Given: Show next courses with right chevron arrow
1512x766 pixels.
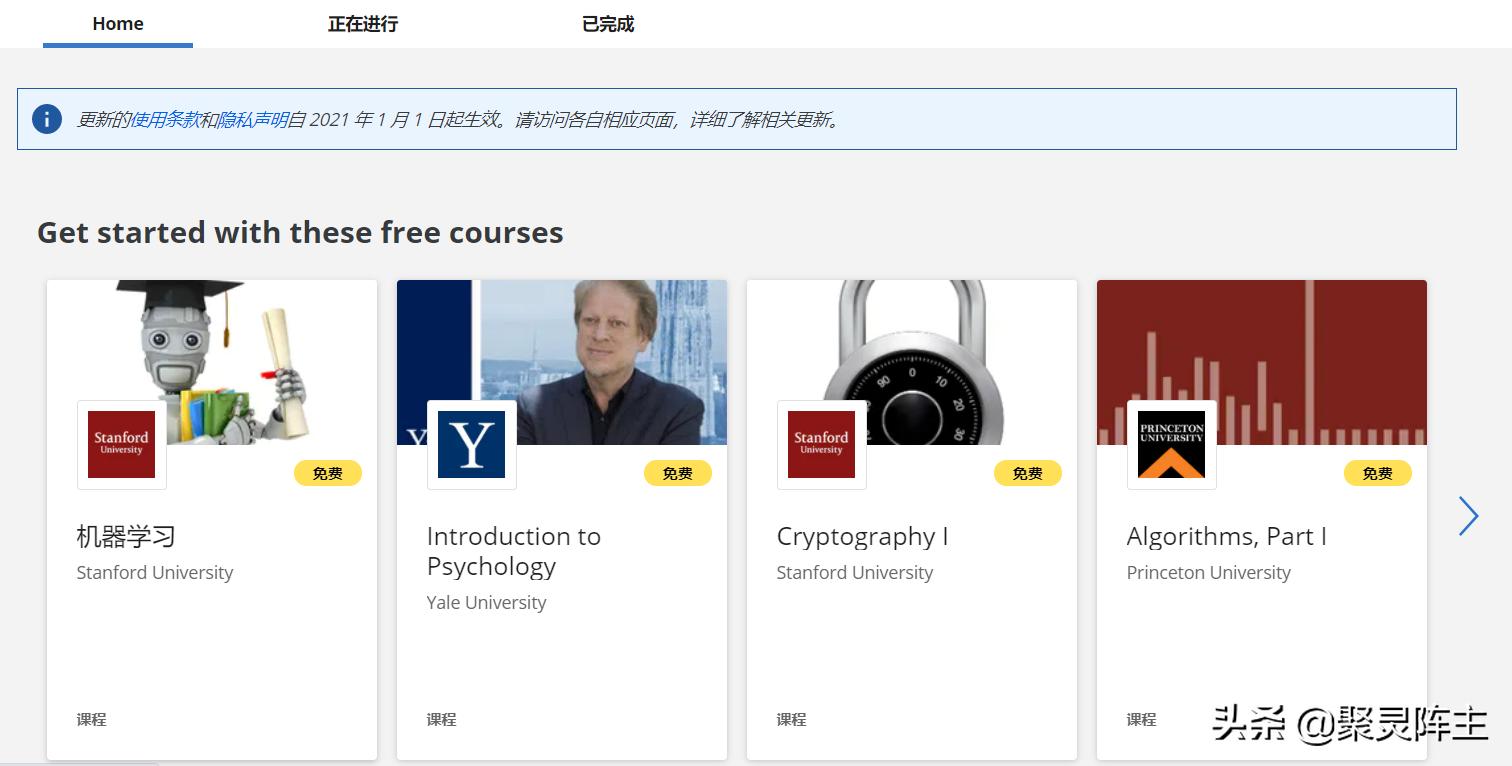Looking at the screenshot, I should 1468,516.
